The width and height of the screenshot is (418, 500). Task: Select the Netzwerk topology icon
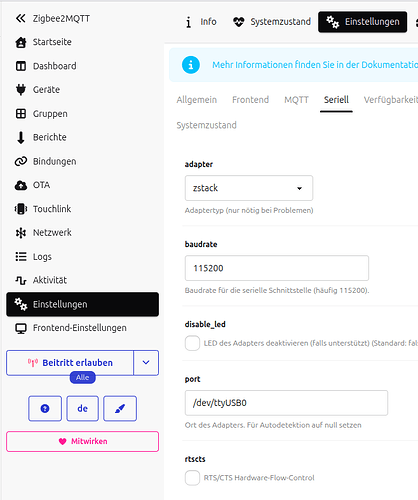(21, 233)
